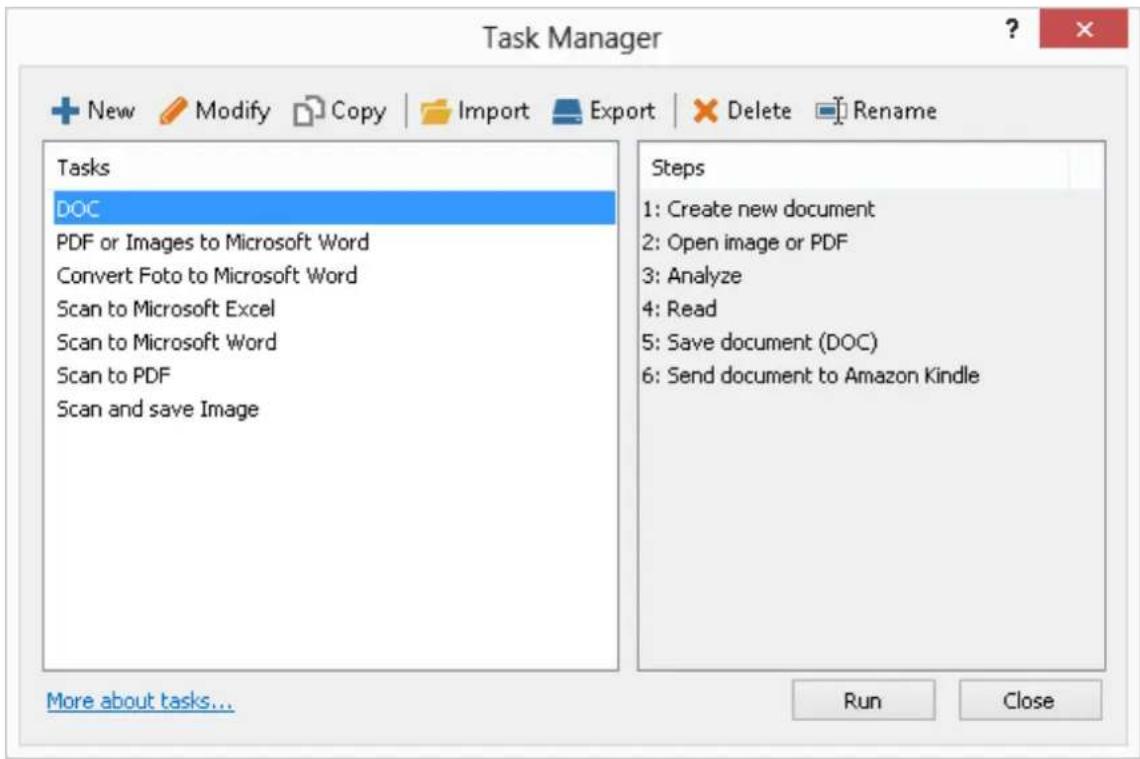Select Scan to PDF task
The height and width of the screenshot is (759, 1140).
tap(334, 376)
